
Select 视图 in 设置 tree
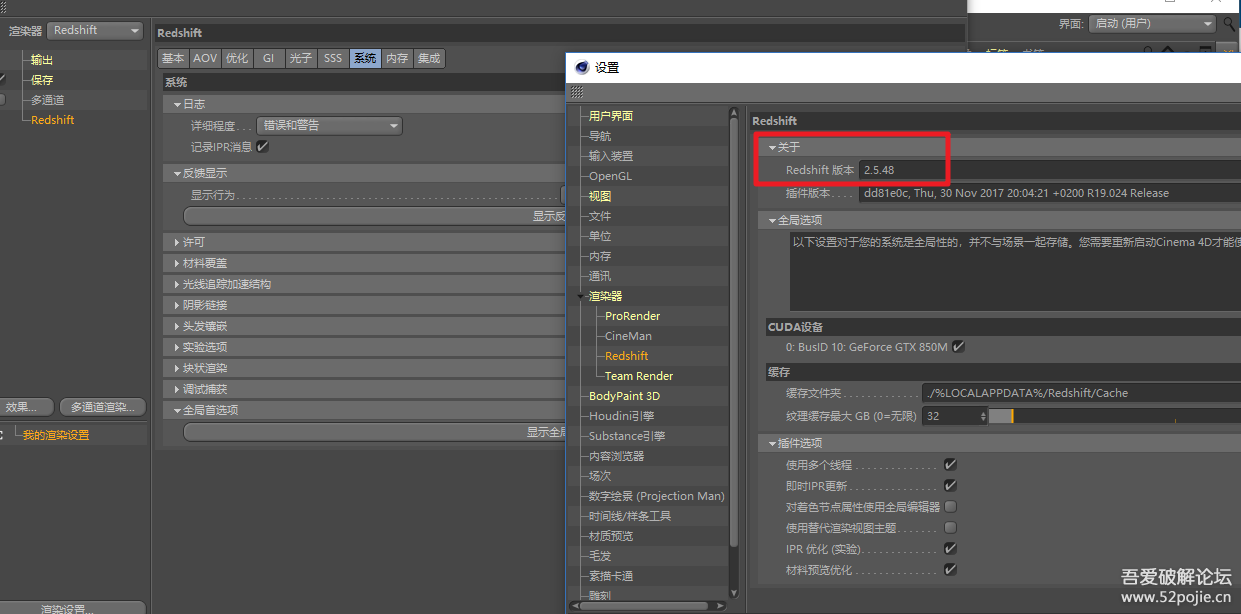(x=600, y=196)
